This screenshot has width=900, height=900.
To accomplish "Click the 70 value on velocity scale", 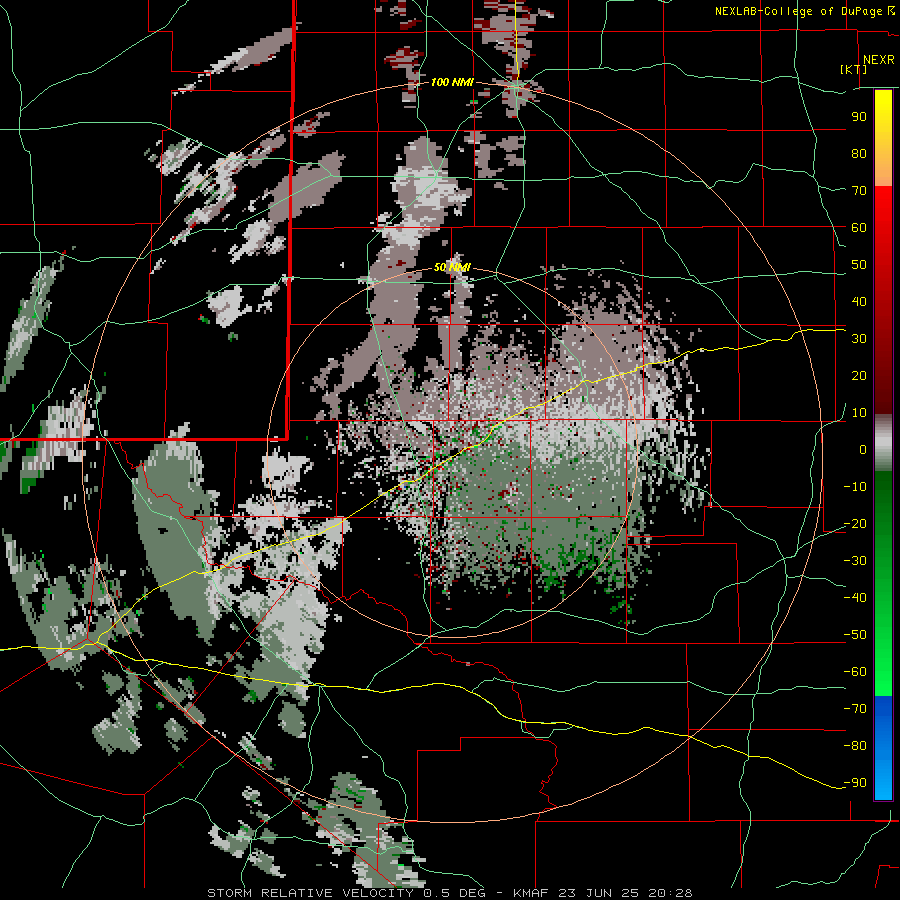I will tap(859, 191).
